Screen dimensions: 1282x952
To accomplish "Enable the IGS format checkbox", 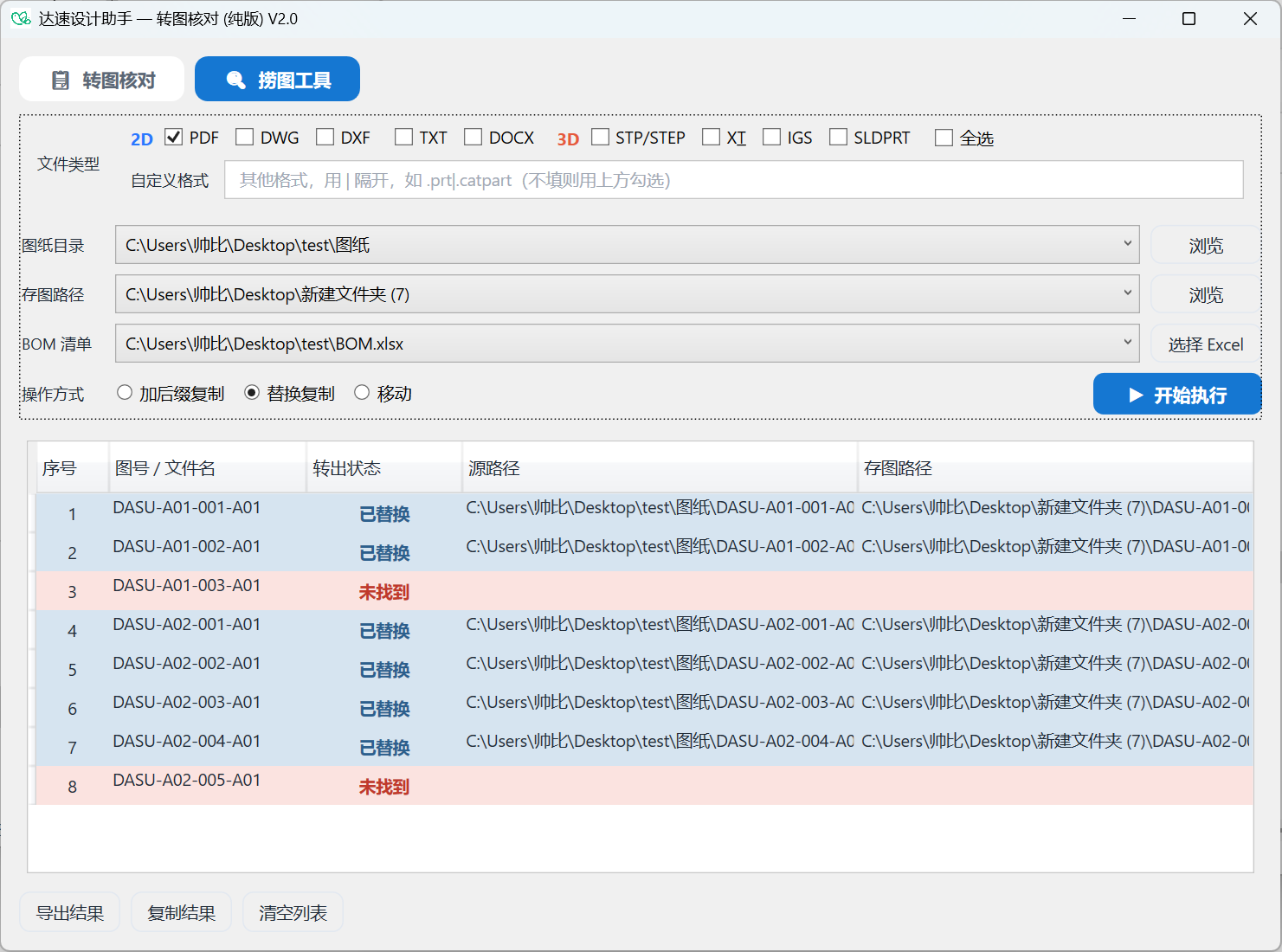I will point(771,137).
